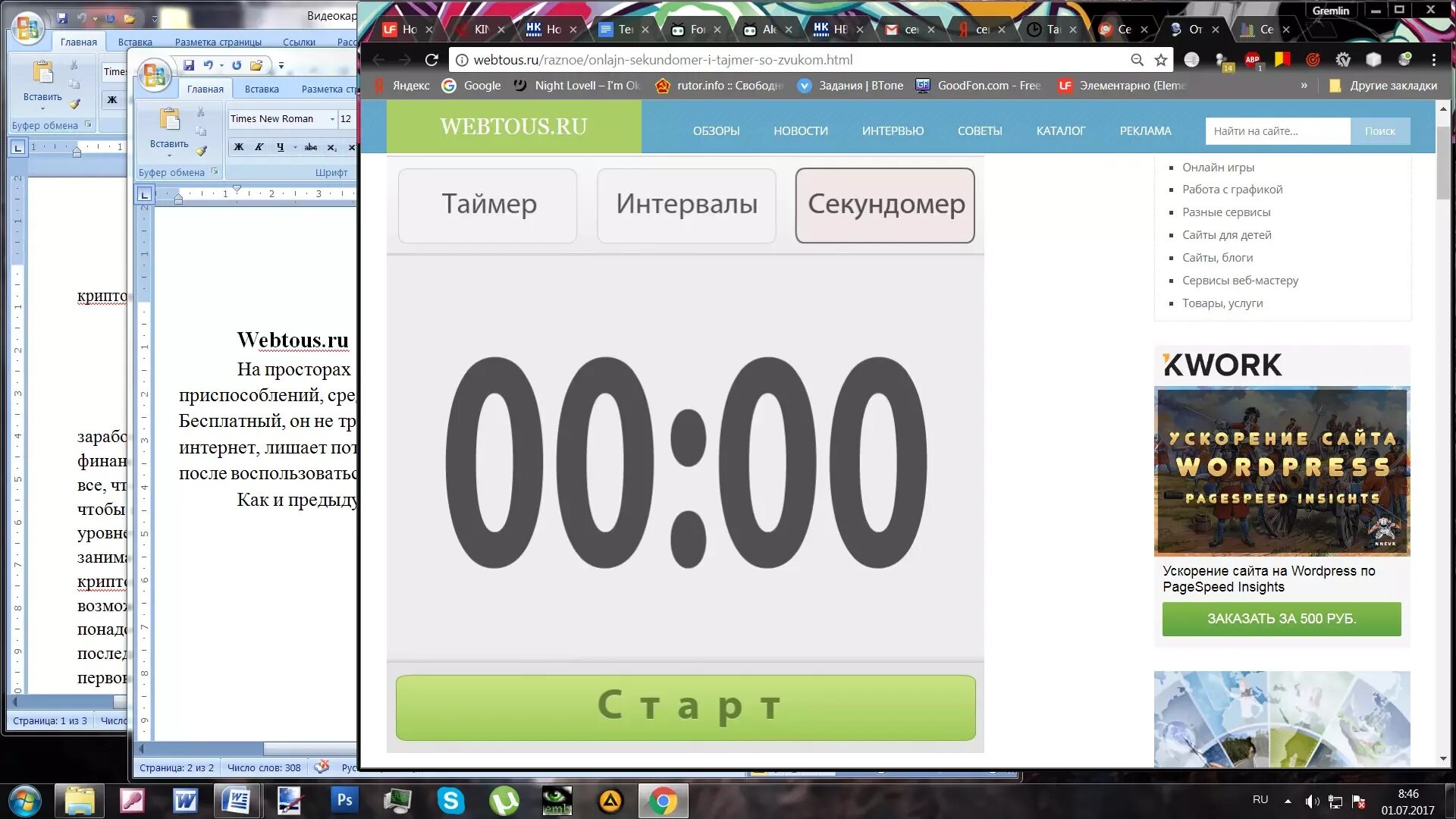Click the Photoshop icon in taskbar
This screenshot has width=1456, height=819.
pyautogui.click(x=346, y=799)
